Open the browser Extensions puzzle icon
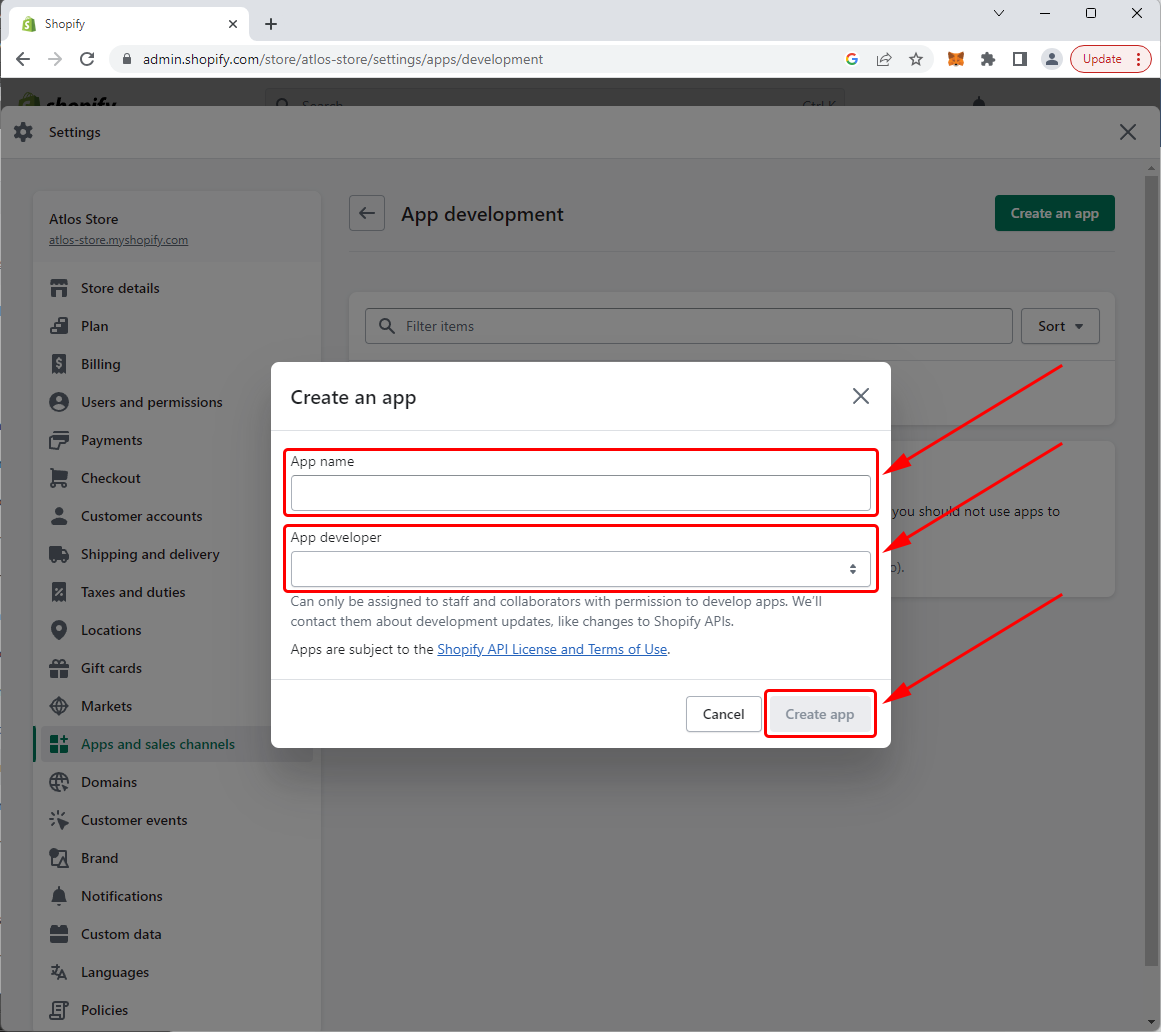 click(988, 59)
